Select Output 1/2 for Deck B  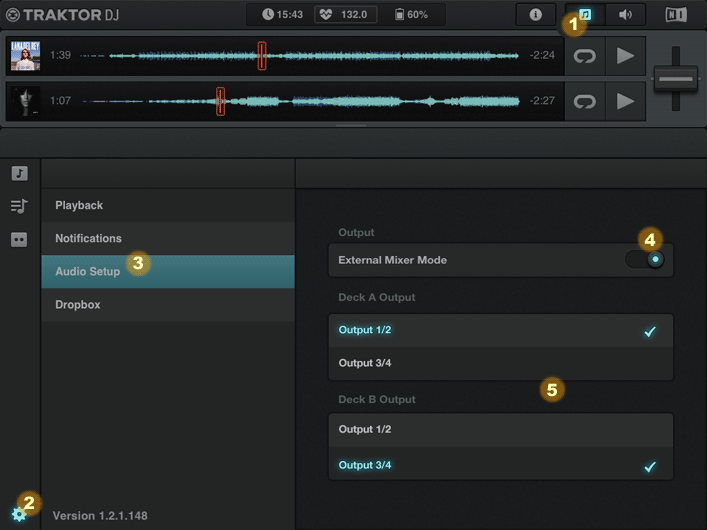(501, 430)
